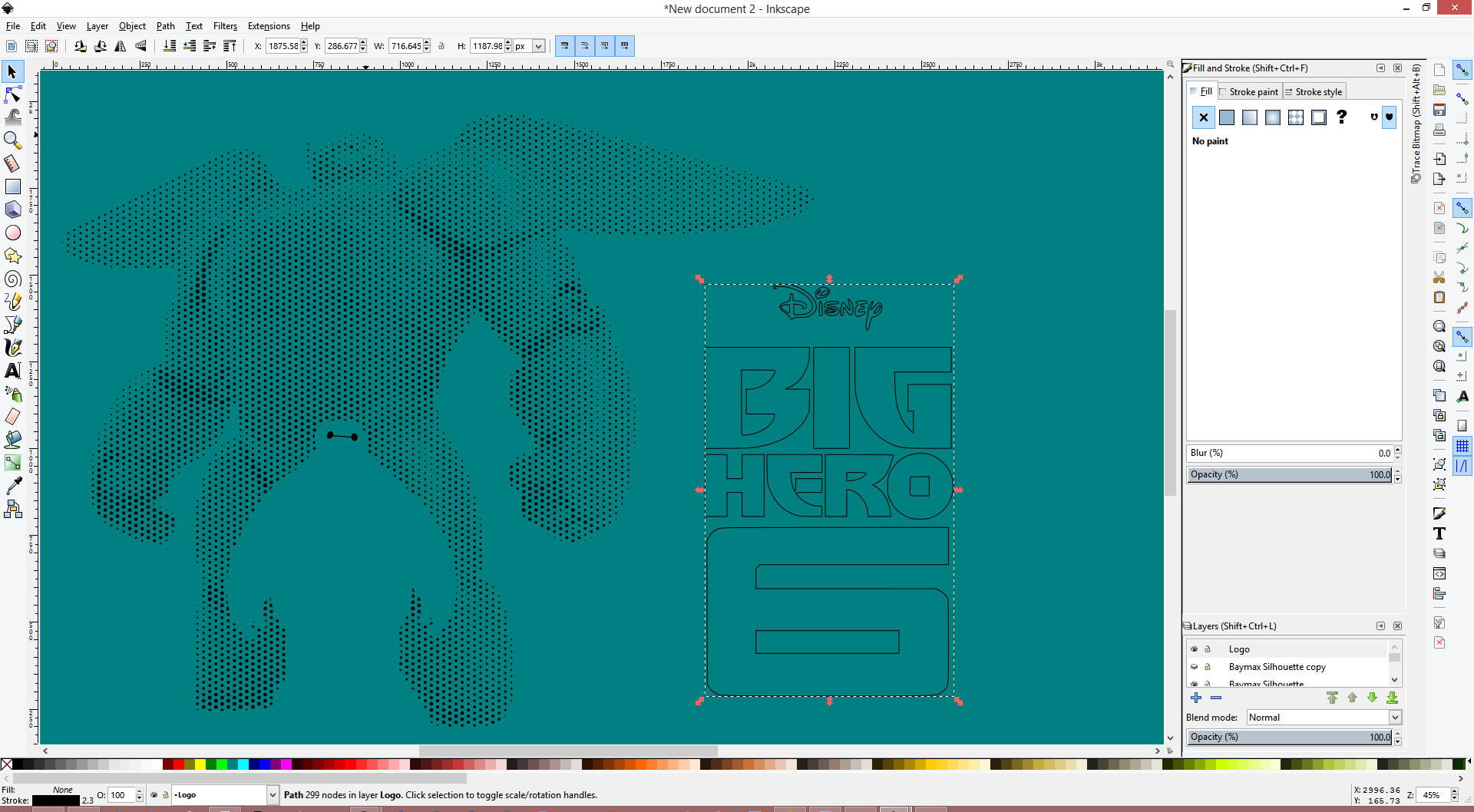Select the Rectangle tool
Screen dimensions: 1474x812
pyautogui.click(x=12, y=186)
